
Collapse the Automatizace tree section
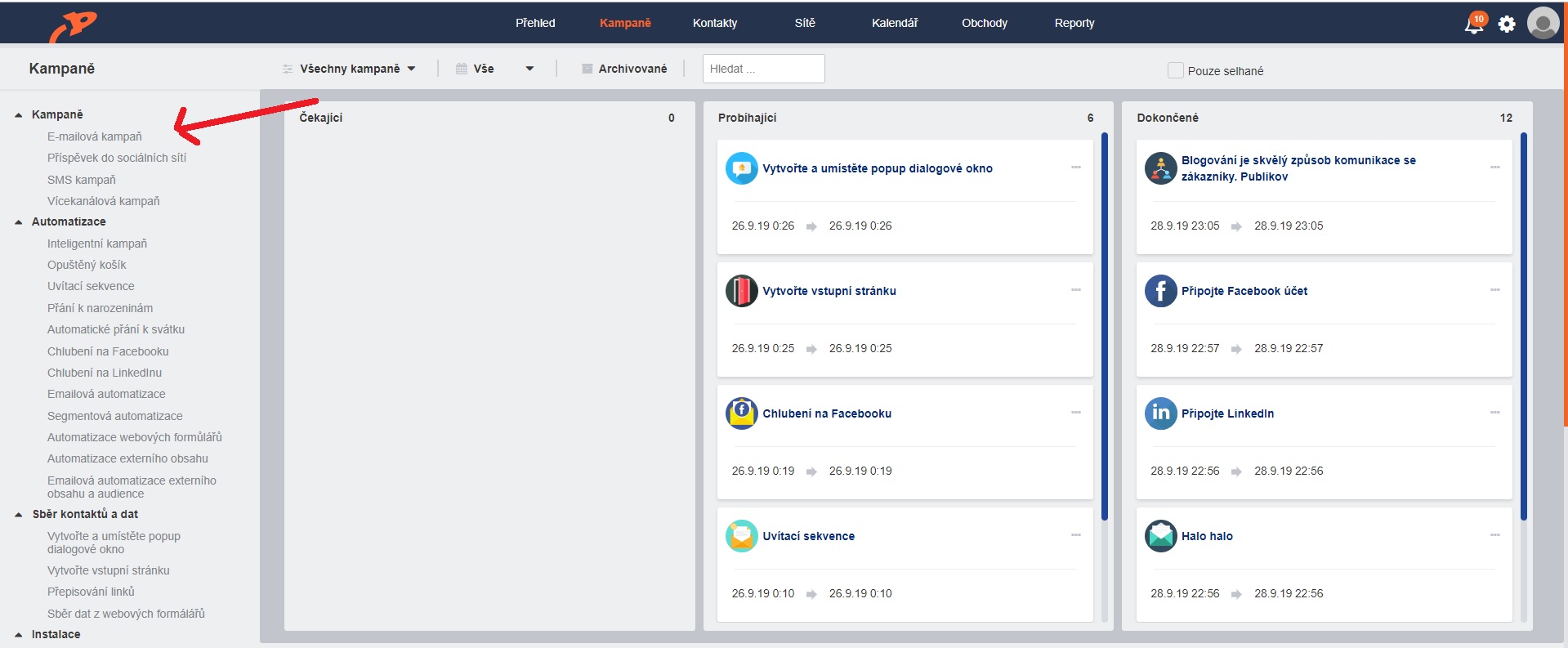pos(19,222)
